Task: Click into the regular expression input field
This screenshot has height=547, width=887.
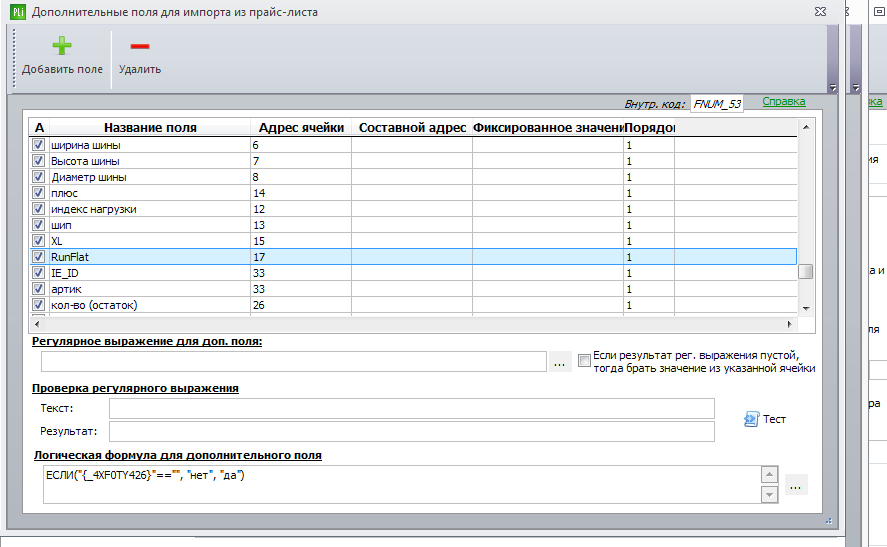Action: point(294,361)
